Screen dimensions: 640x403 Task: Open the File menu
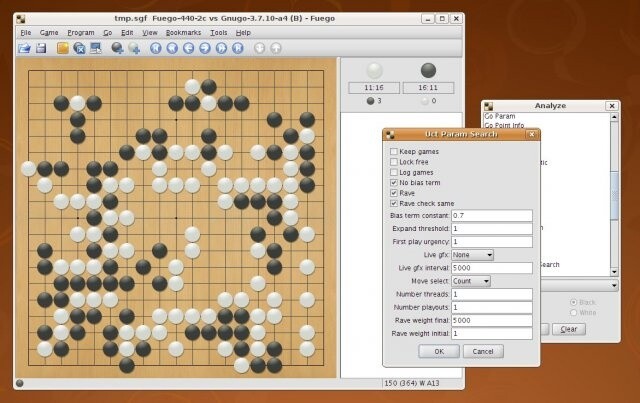[x=26, y=33]
